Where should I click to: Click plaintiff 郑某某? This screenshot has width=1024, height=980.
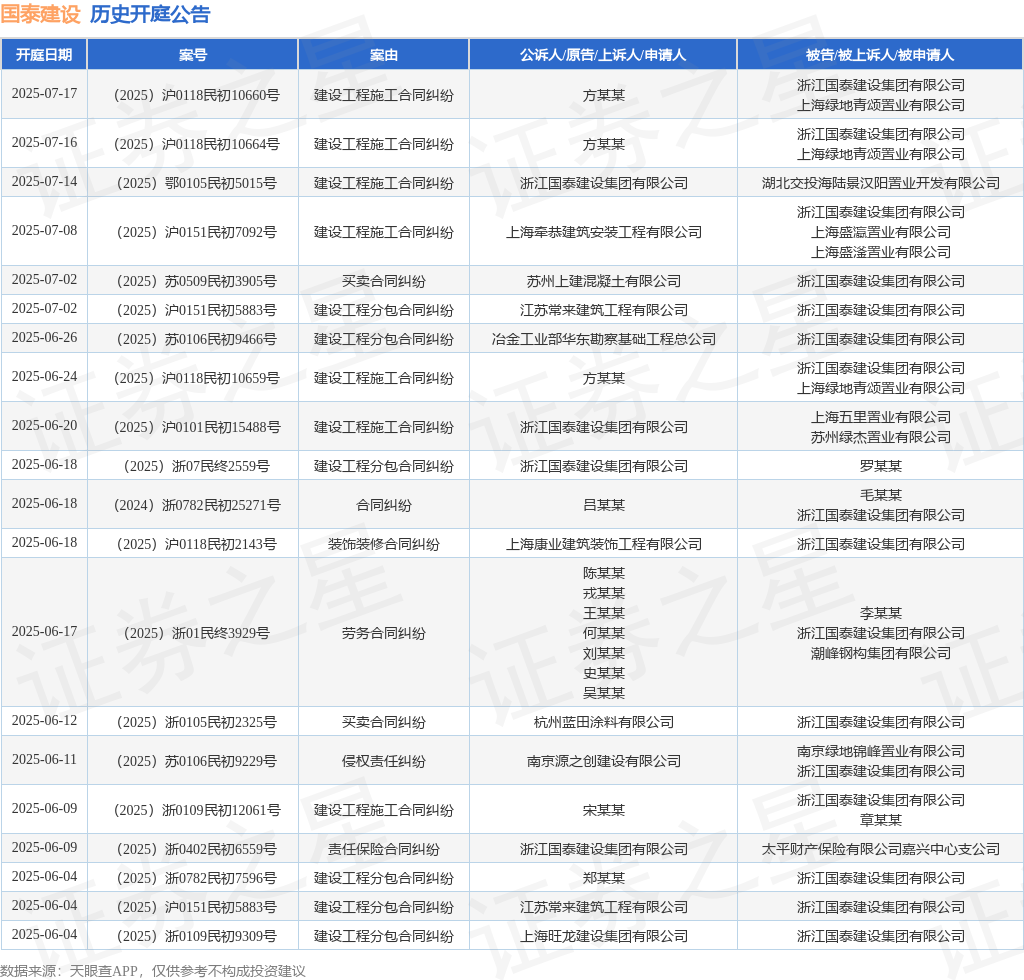click(603, 878)
